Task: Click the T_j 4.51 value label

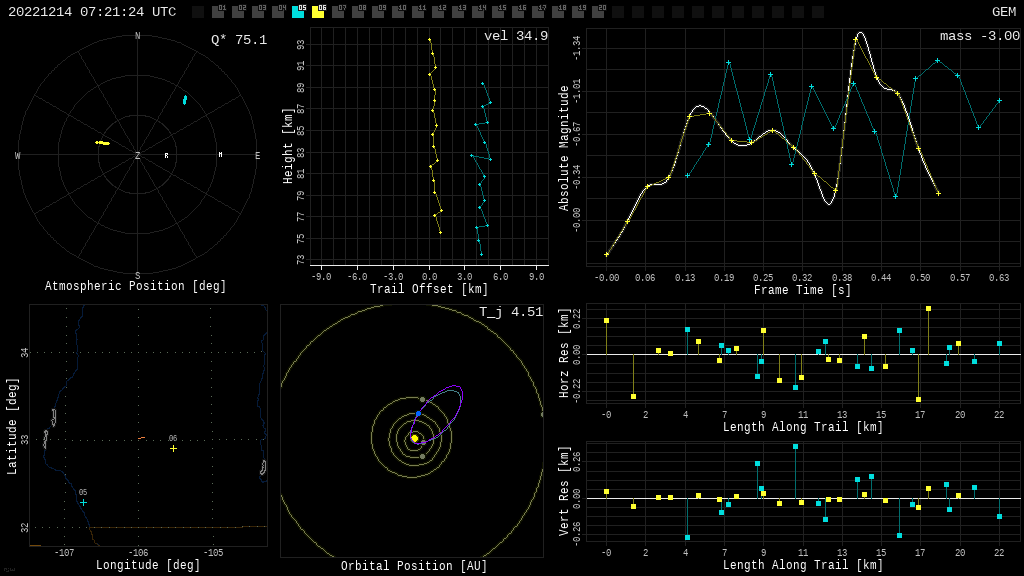Action: 510,313
